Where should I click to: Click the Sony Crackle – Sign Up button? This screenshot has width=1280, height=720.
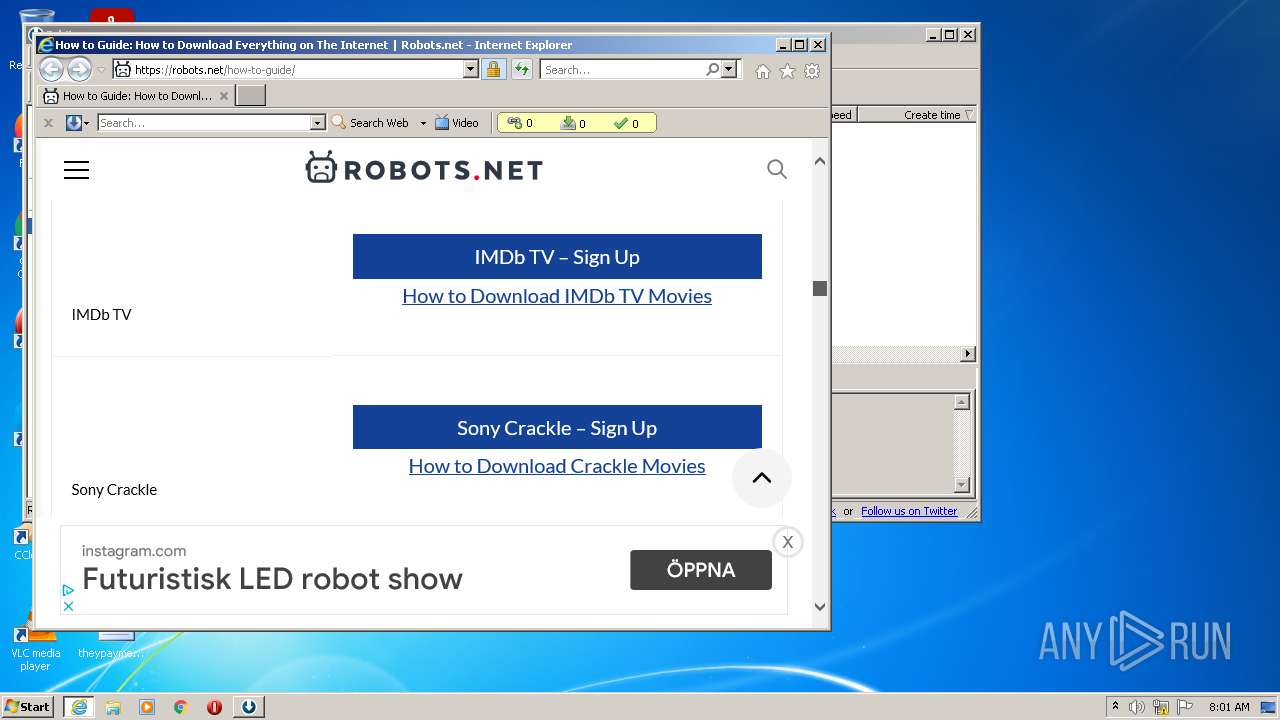point(557,428)
